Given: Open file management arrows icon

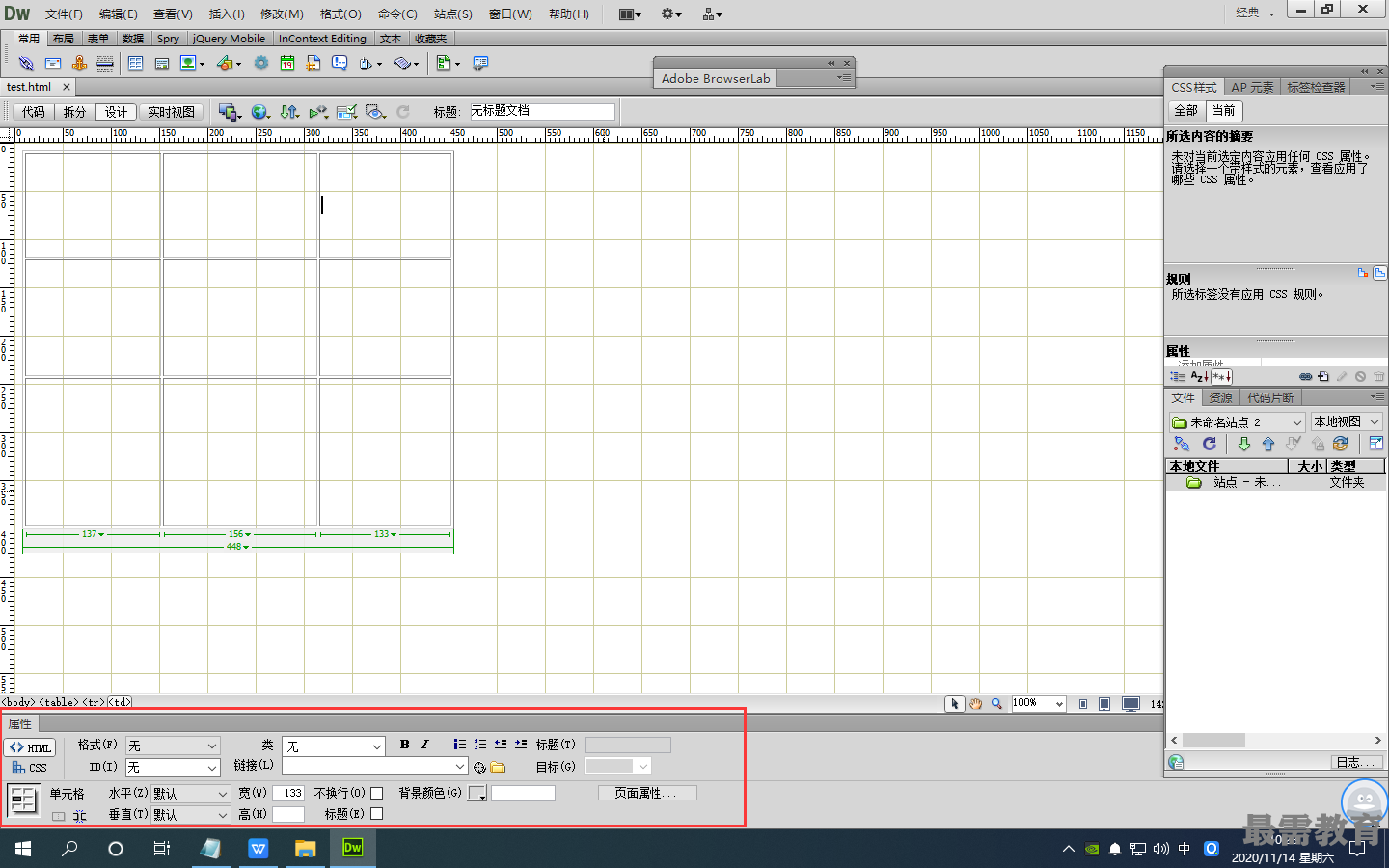Looking at the screenshot, I should point(289,112).
